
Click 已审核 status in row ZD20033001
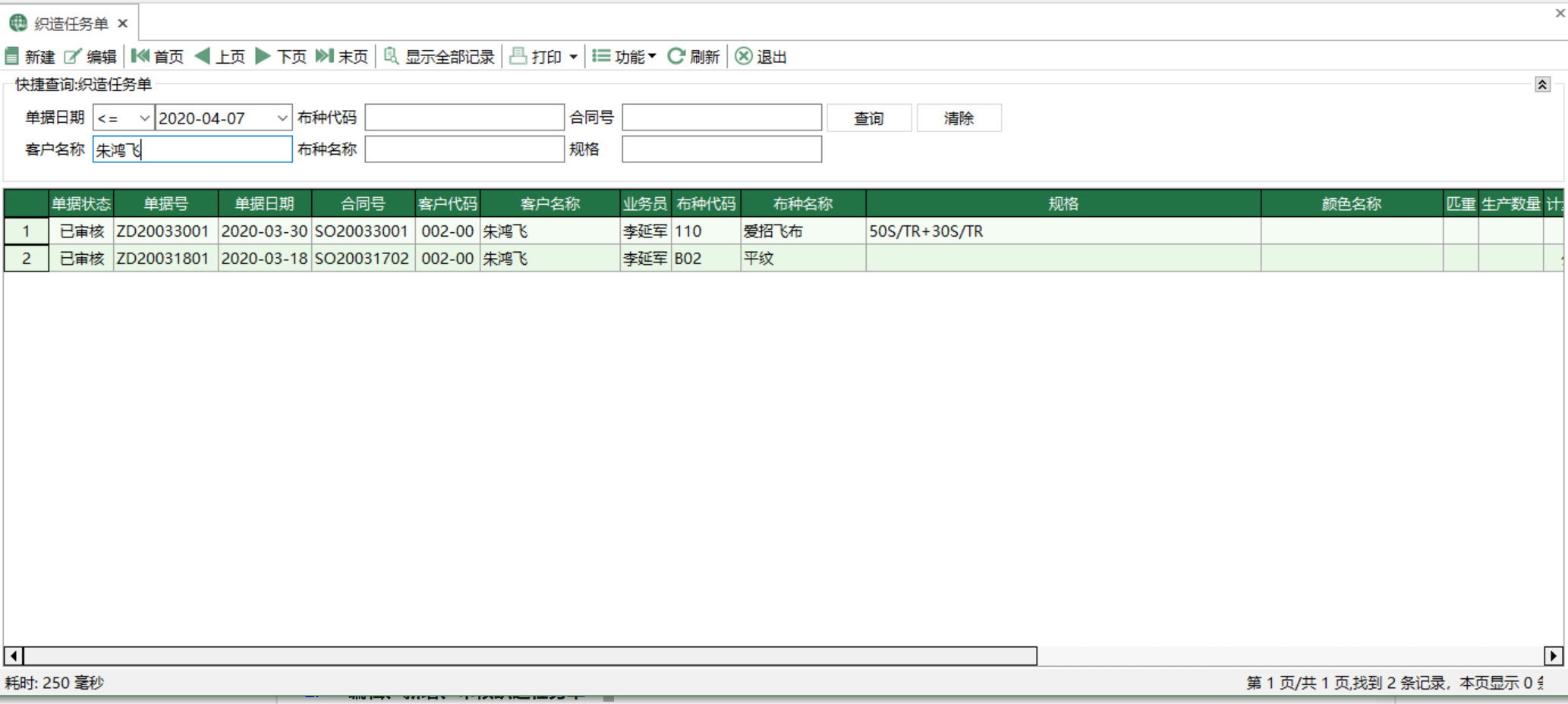(81, 231)
